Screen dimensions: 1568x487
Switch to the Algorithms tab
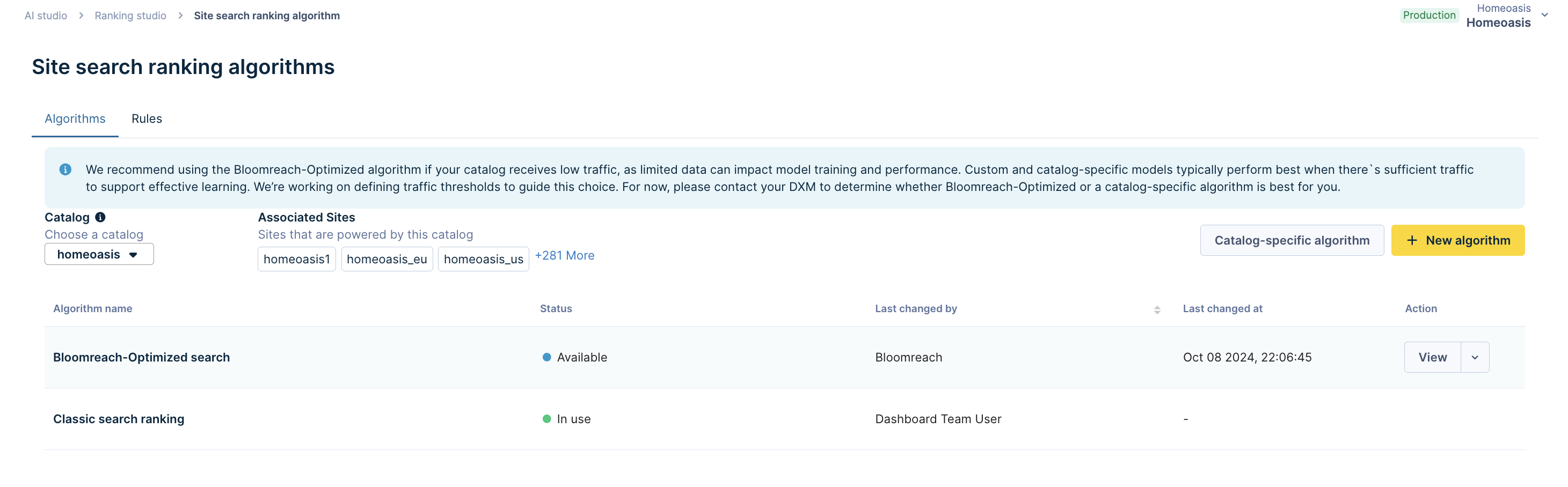click(x=75, y=119)
